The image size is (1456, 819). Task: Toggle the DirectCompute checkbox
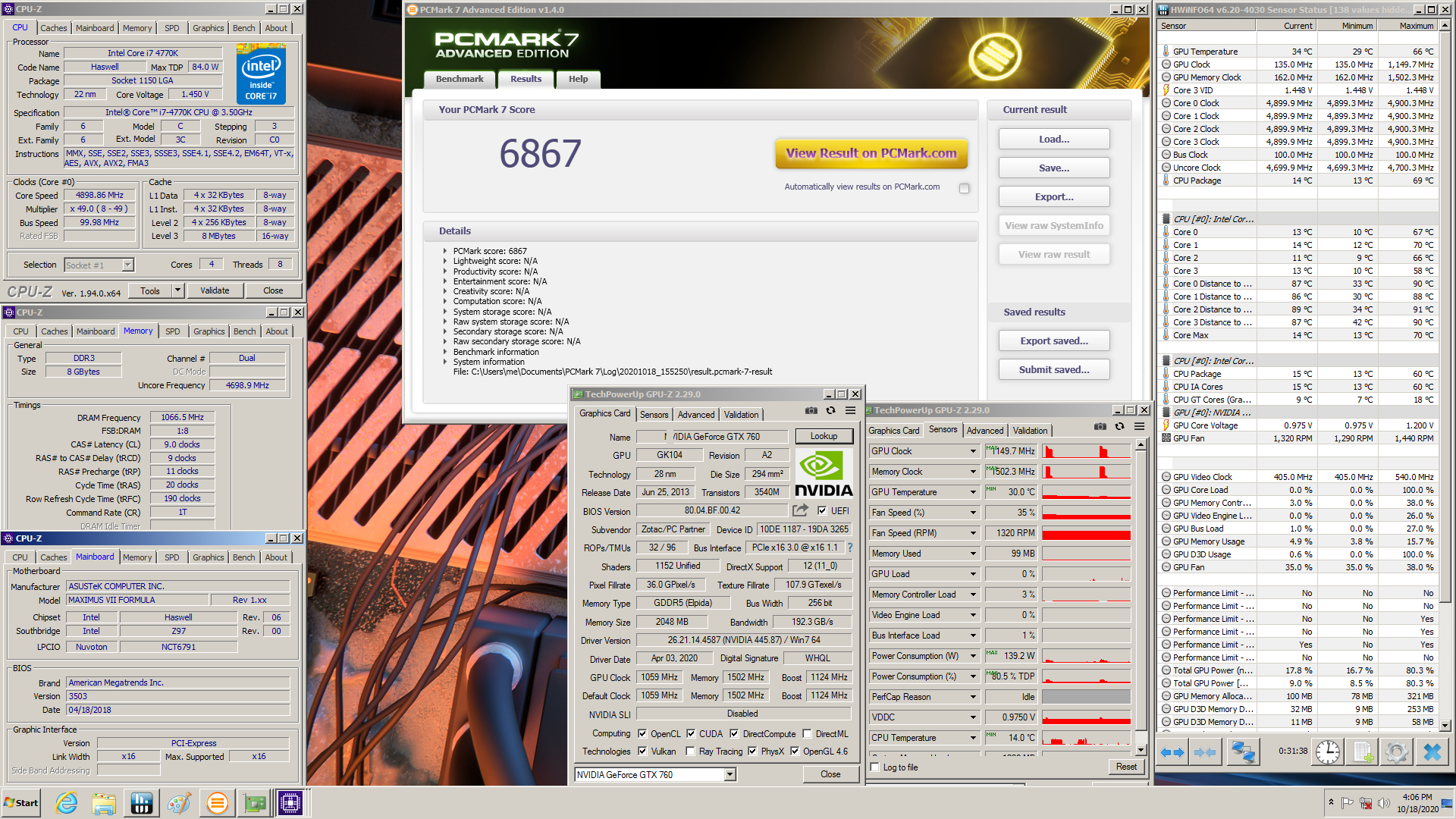click(x=734, y=734)
